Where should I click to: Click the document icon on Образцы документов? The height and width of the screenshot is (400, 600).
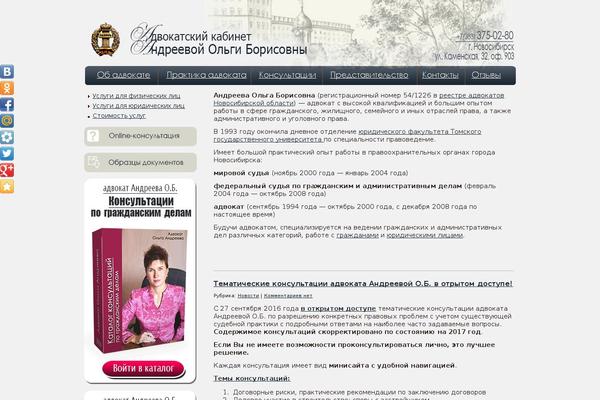[93, 162]
